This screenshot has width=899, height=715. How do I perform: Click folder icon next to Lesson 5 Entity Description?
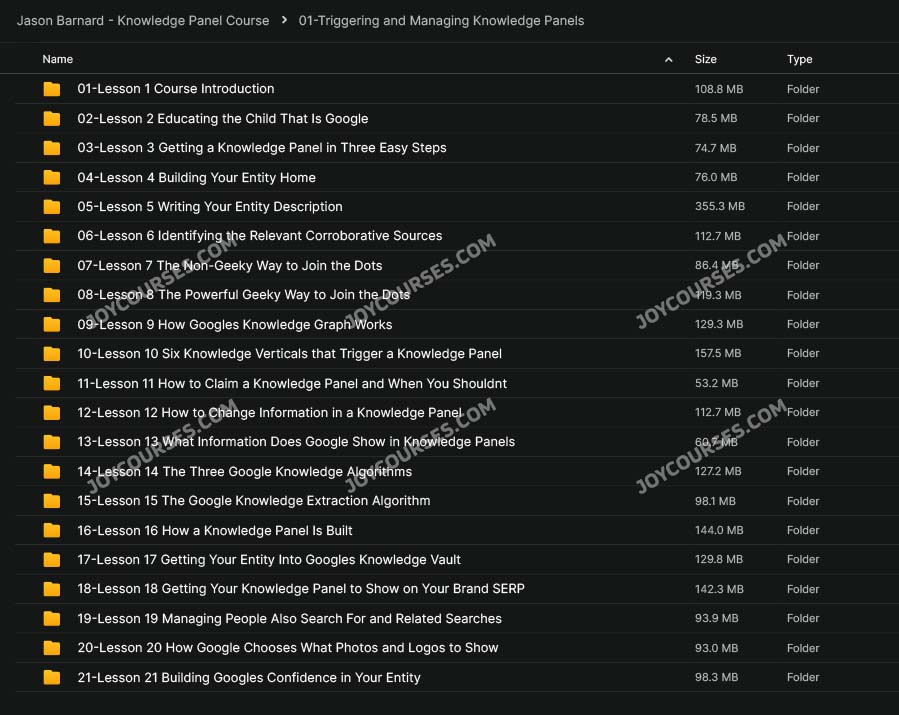pos(52,206)
